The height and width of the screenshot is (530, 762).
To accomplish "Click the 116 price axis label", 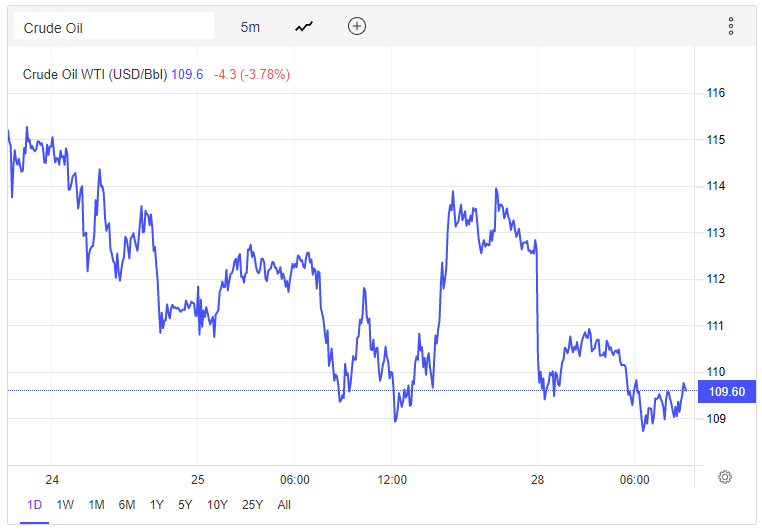I will tap(715, 93).
